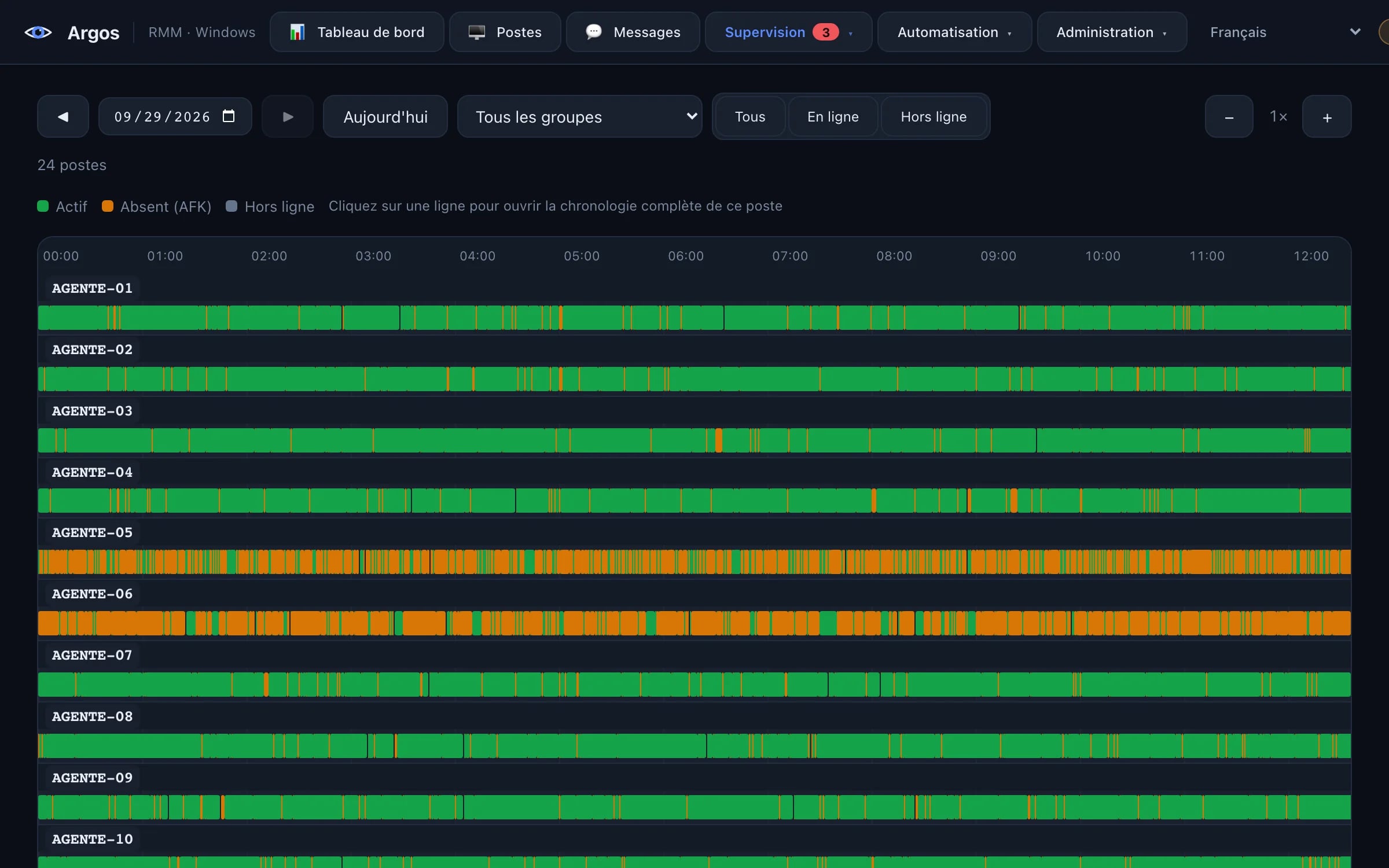Open the Supervision menu

(788, 32)
